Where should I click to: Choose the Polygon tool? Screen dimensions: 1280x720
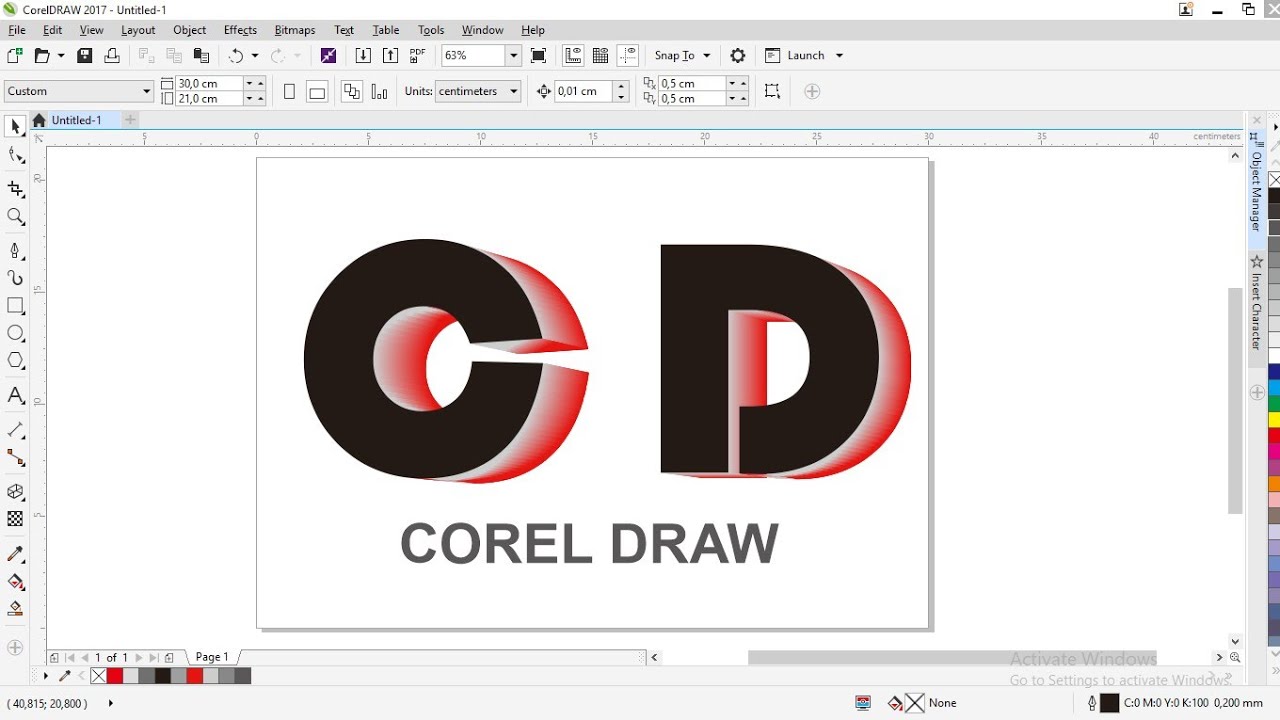15,361
